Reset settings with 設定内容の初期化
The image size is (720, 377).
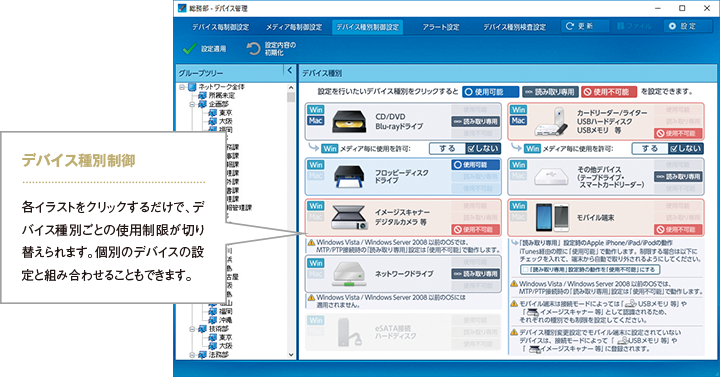click(x=271, y=49)
